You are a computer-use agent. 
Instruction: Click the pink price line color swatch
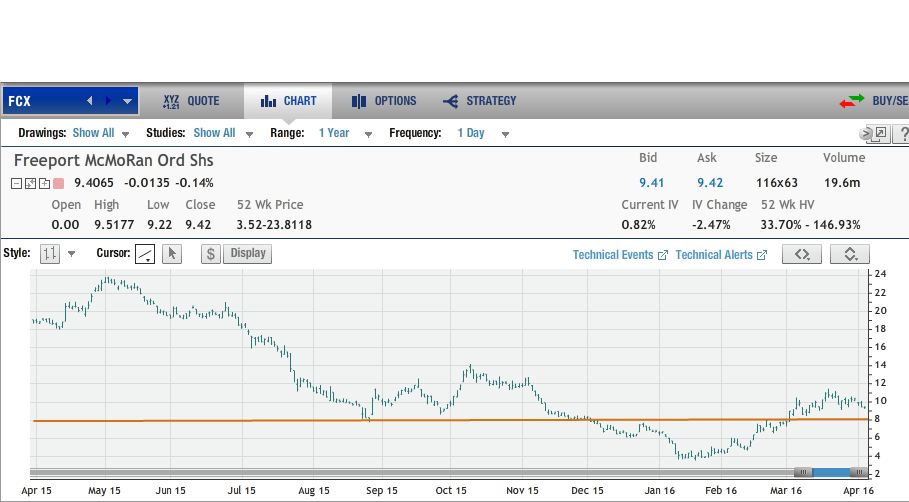[58, 184]
